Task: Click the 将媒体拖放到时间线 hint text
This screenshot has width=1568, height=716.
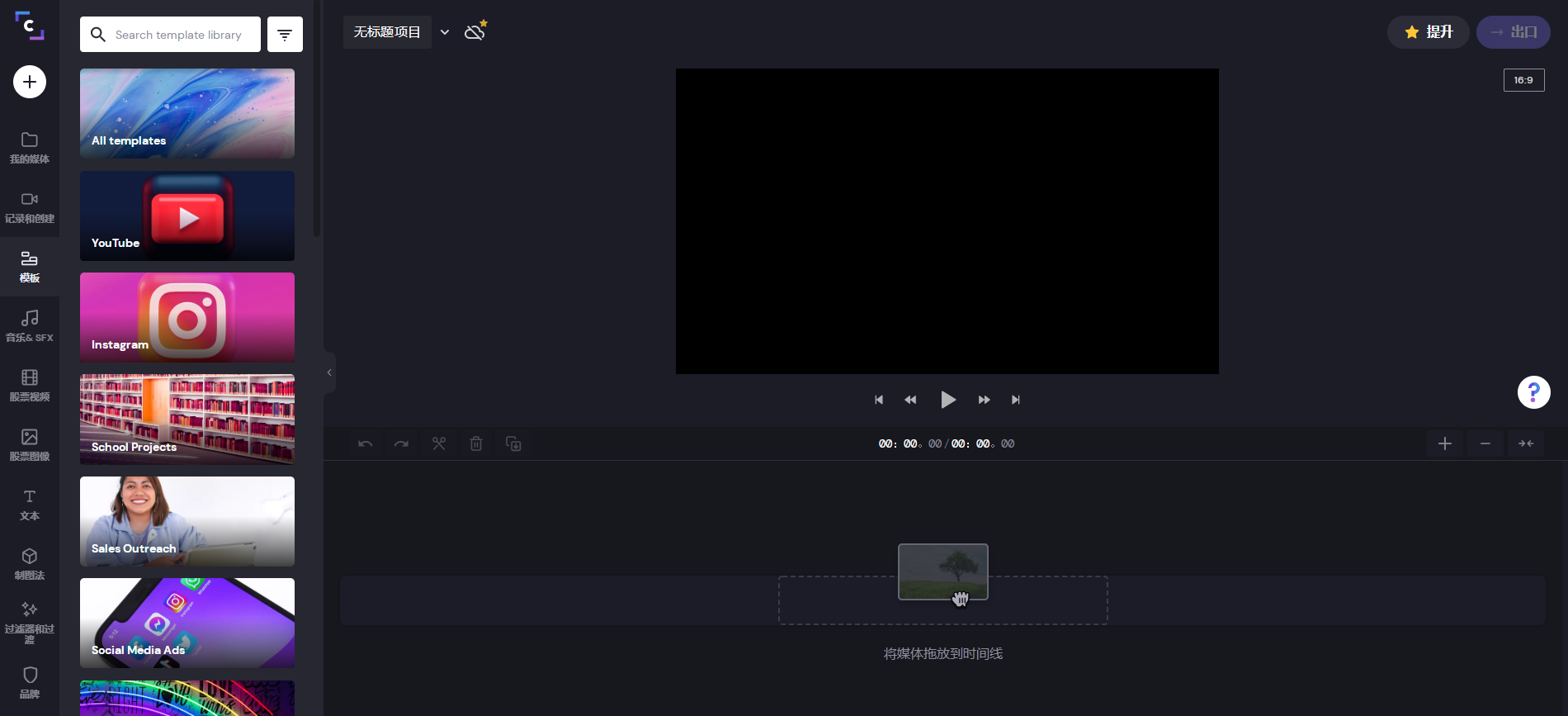Action: pyautogui.click(x=943, y=653)
